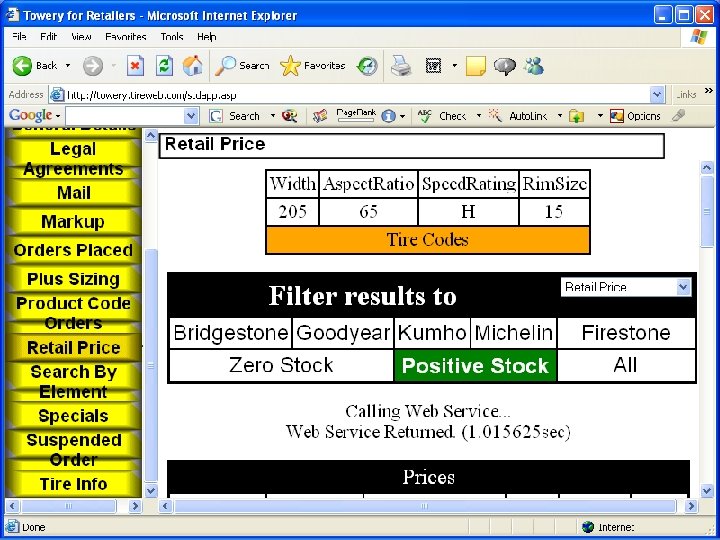Viewport: 720px width, 540px height.
Task: Open the Messenger people icon
Action: [x=534, y=66]
